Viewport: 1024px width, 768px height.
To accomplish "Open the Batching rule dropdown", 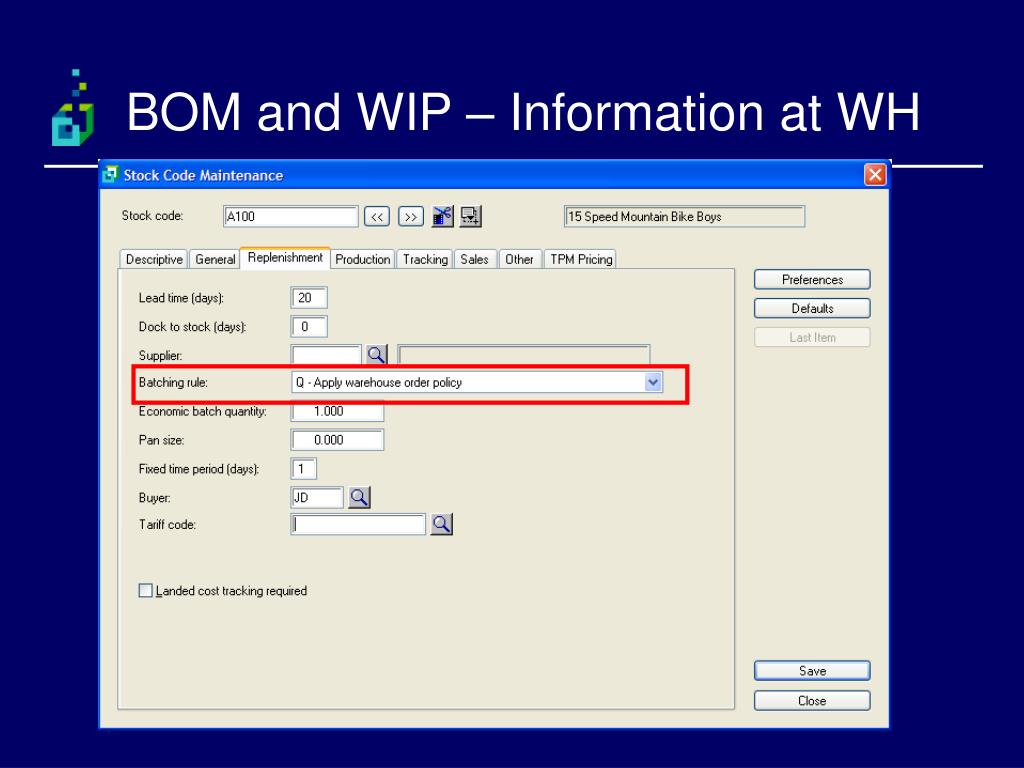I will click(x=652, y=383).
